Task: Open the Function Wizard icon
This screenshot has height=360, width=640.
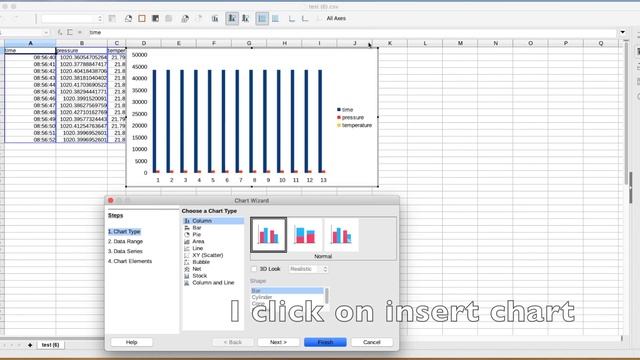Action: pyautogui.click(x=60, y=32)
